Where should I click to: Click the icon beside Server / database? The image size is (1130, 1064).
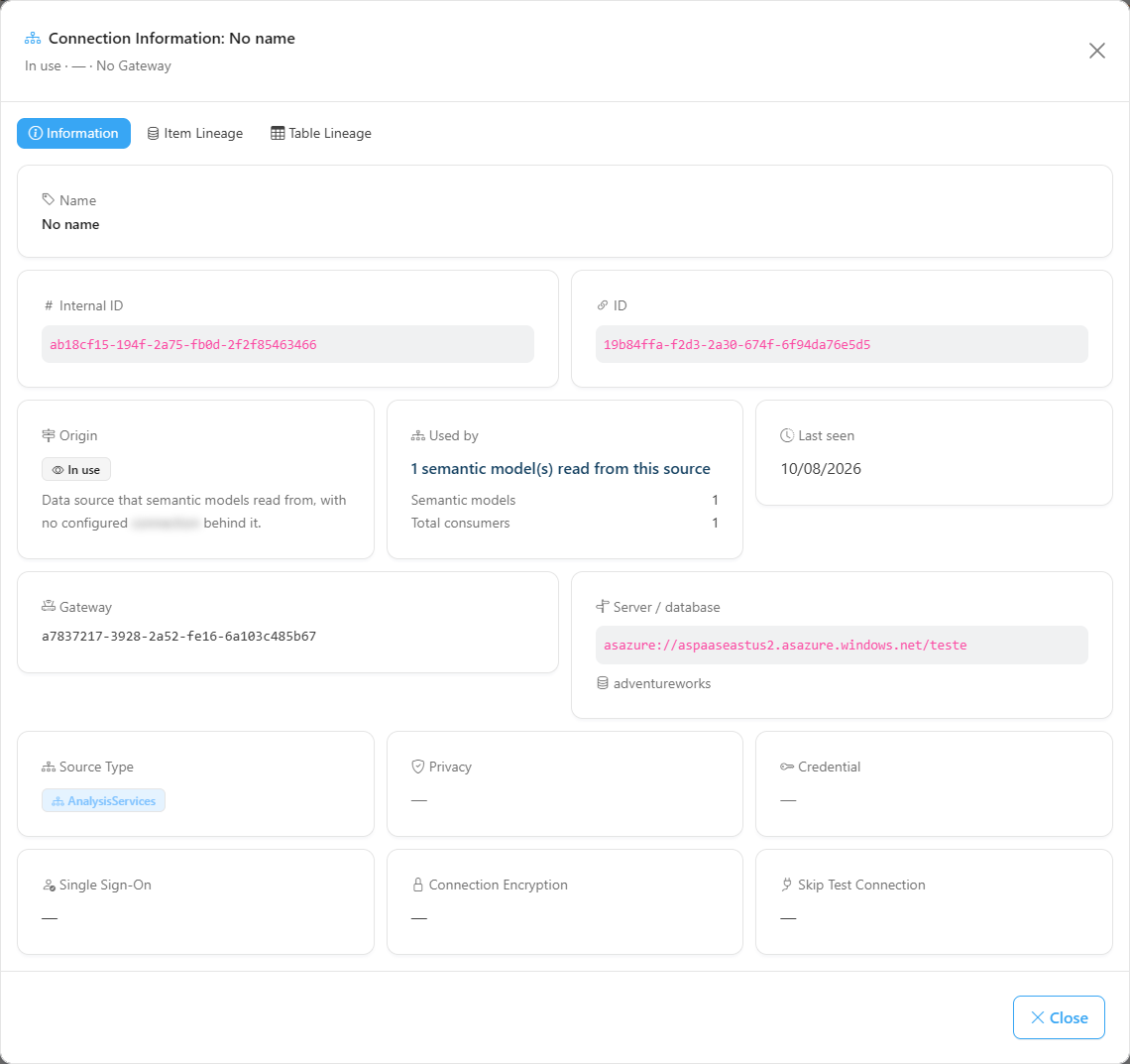pos(603,606)
